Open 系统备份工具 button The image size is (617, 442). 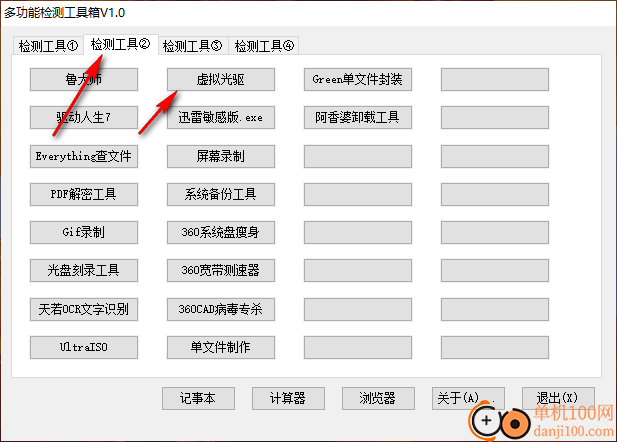[221, 194]
